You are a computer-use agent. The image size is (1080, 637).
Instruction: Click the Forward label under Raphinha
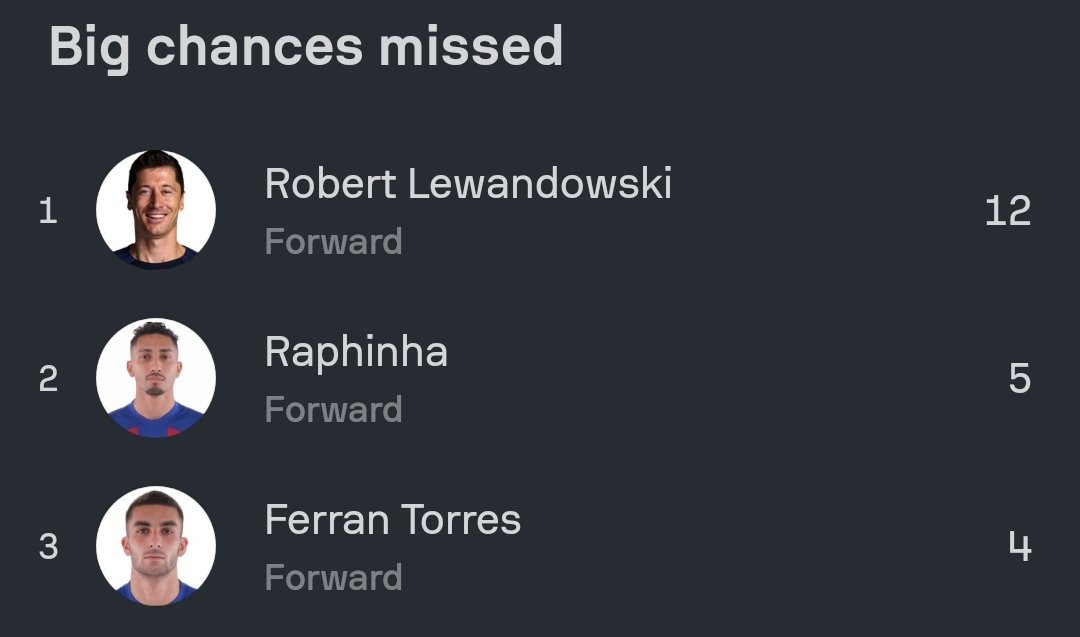coord(333,410)
